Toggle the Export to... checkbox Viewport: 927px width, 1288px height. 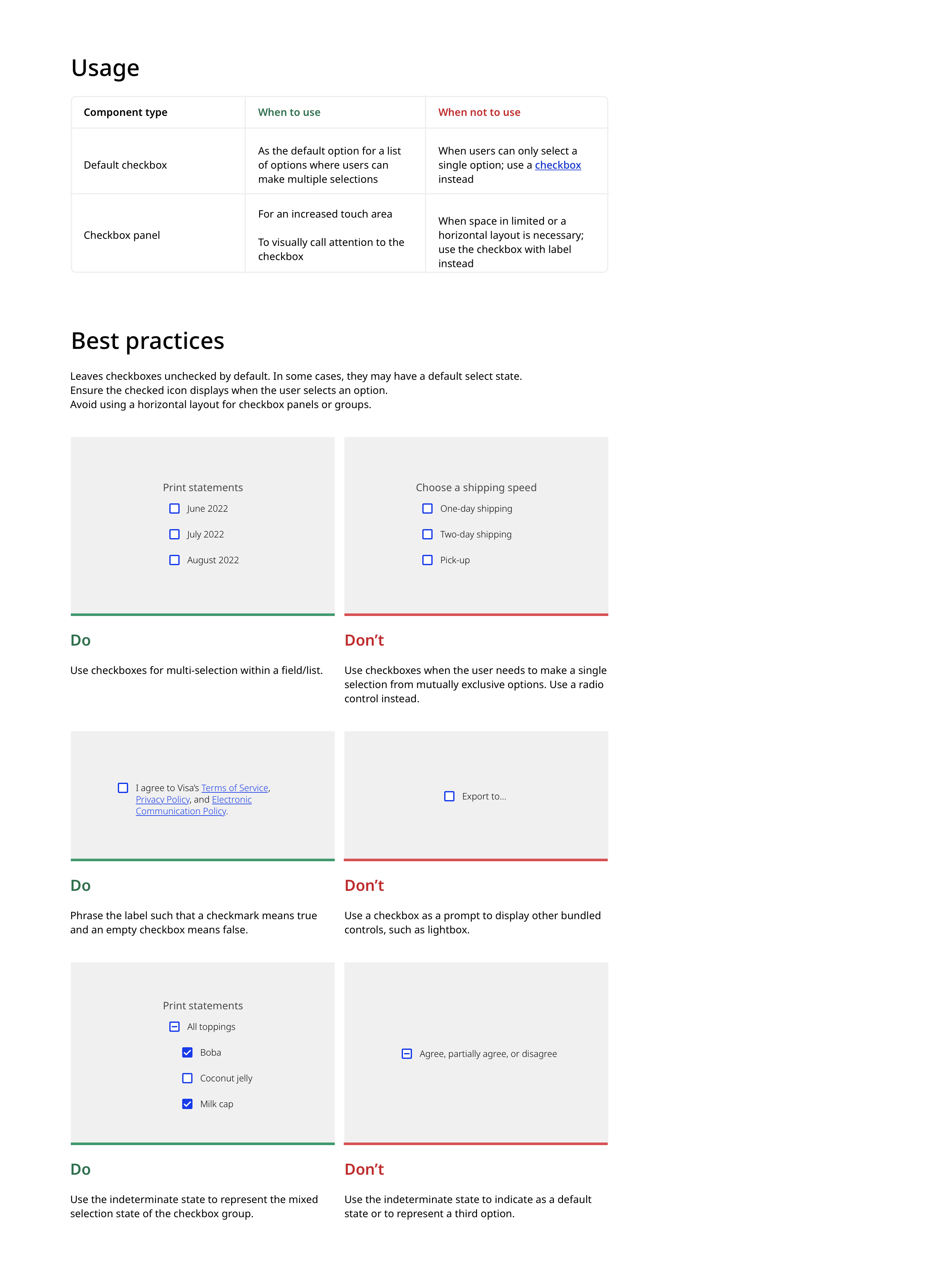tap(449, 796)
